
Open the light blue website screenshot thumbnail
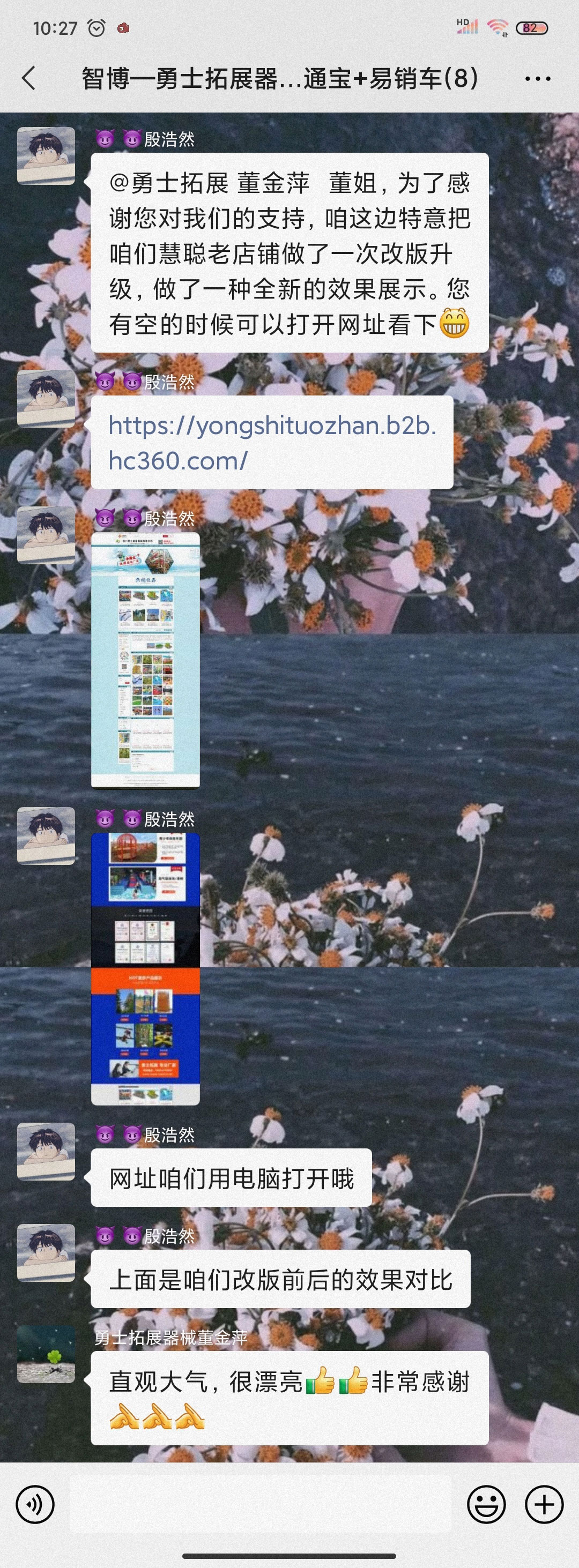(145, 660)
